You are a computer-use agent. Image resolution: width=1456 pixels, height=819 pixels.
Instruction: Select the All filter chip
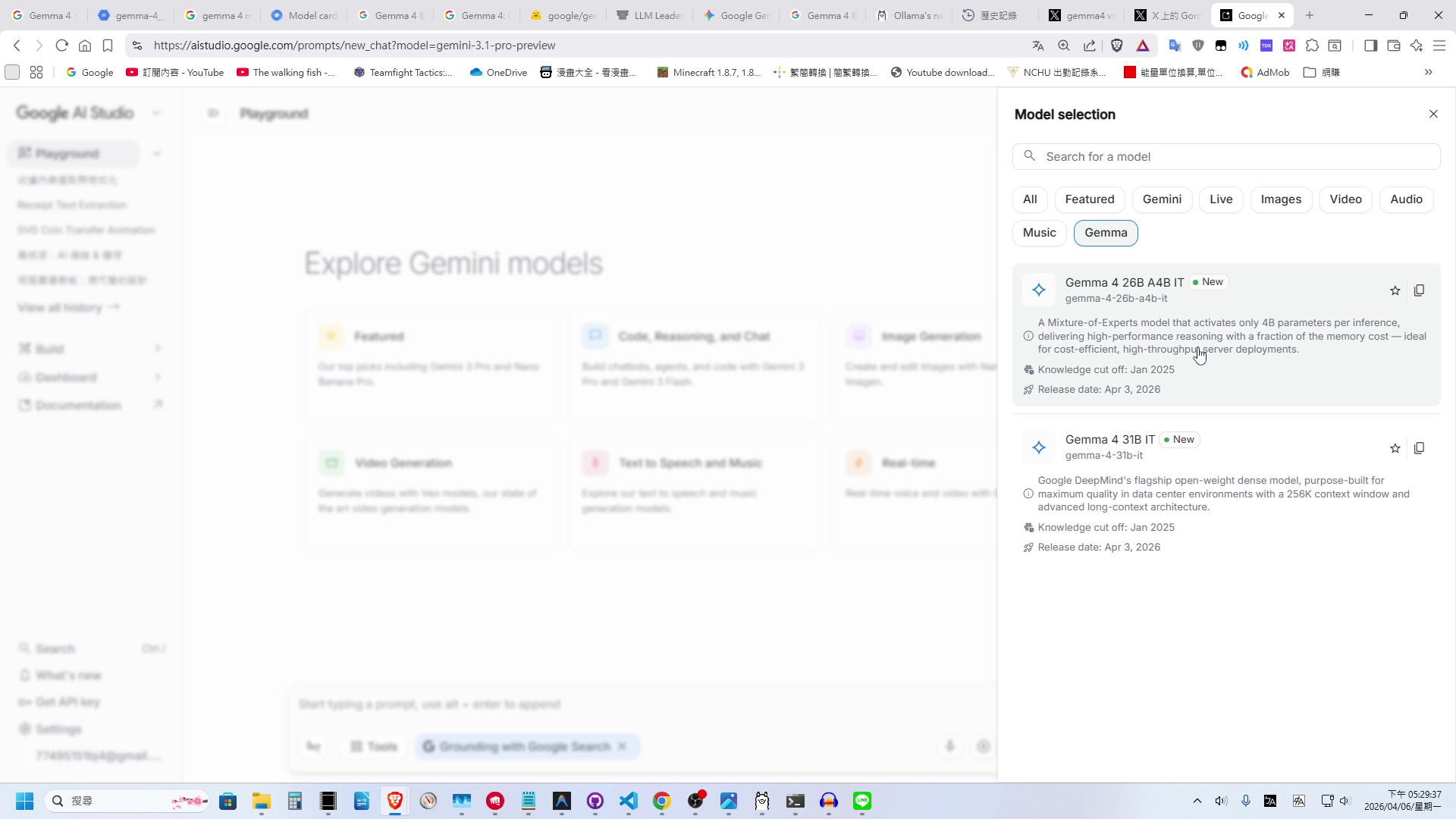[x=1030, y=199]
